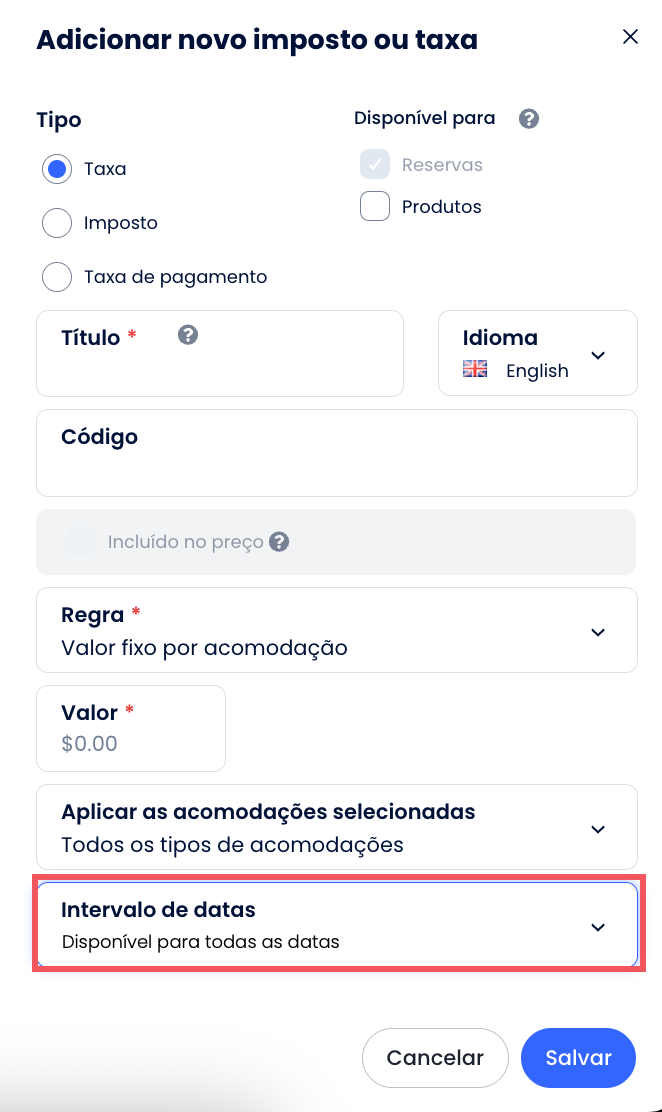Open the Idioma language dropdown
Image resolution: width=662 pixels, height=1112 pixels.
point(597,355)
